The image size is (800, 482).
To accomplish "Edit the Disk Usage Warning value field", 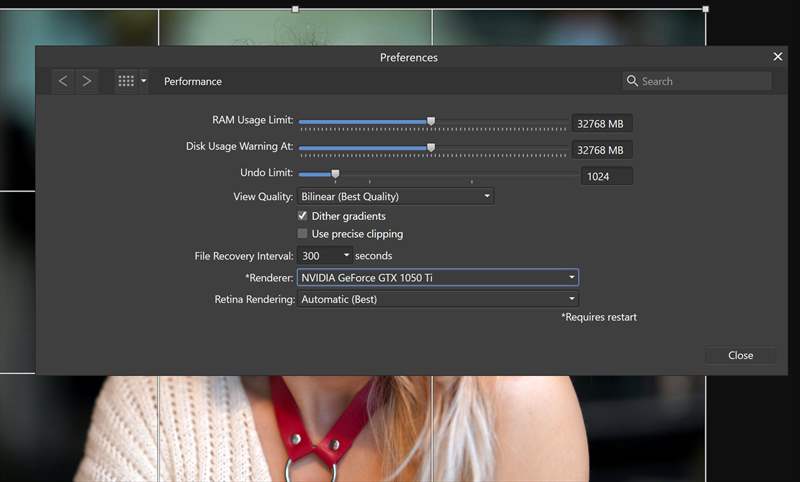I will [x=602, y=150].
